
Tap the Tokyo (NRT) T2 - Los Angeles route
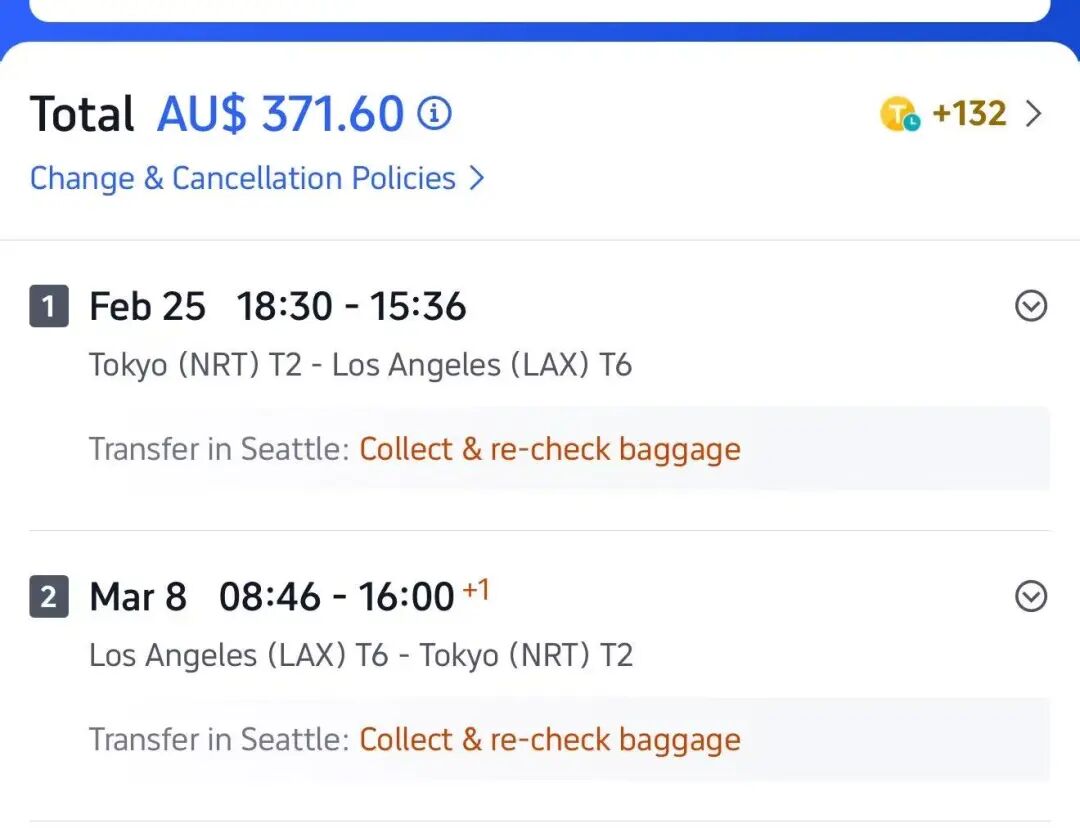pyautogui.click(x=360, y=365)
